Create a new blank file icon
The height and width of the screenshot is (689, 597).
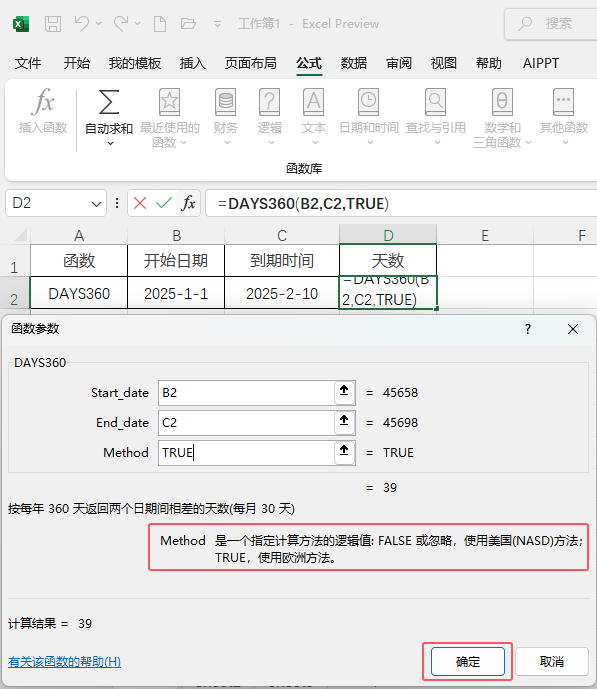[160, 24]
